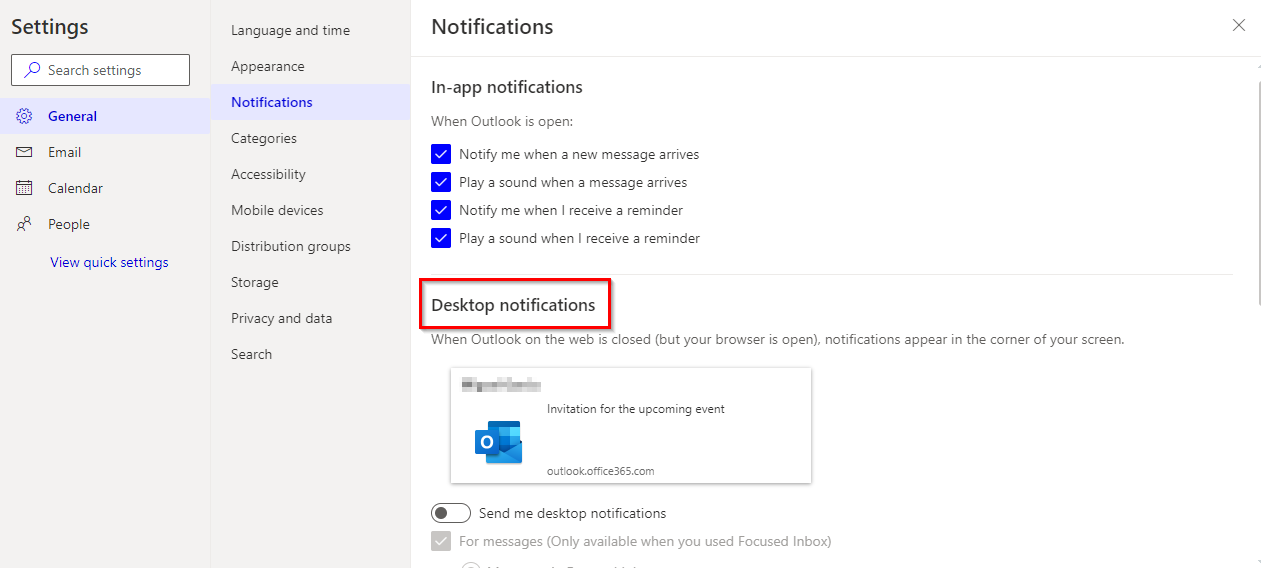Open the Privacy and data settings
The width and height of the screenshot is (1261, 568).
[x=310, y=318]
